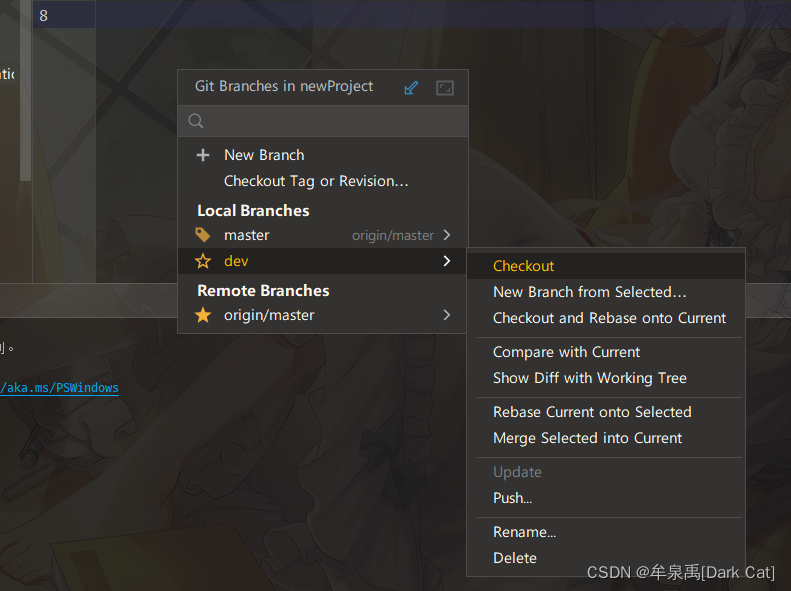The height and width of the screenshot is (591, 791).
Task: Toggle the favorite star on the dev branch
Action: [203, 261]
